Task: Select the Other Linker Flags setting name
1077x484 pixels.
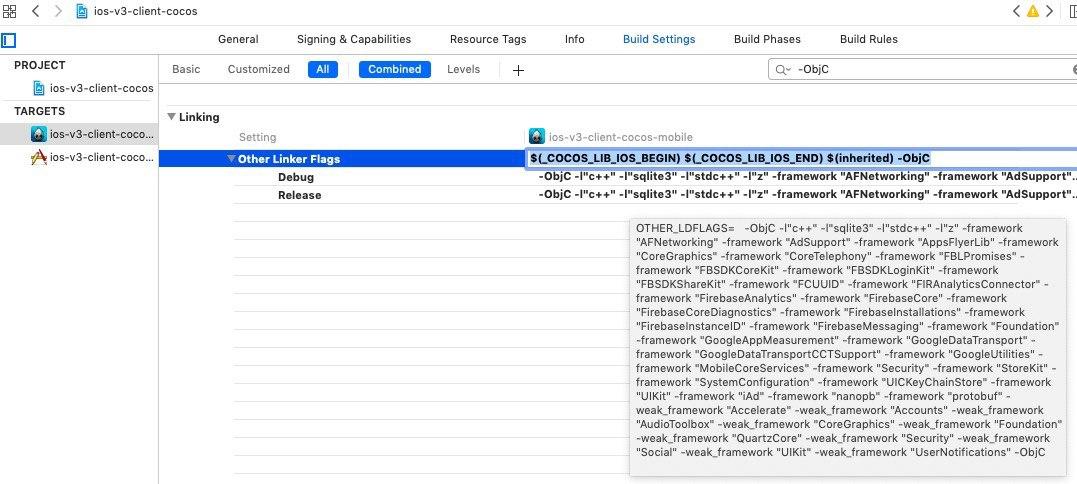Action: [289, 159]
